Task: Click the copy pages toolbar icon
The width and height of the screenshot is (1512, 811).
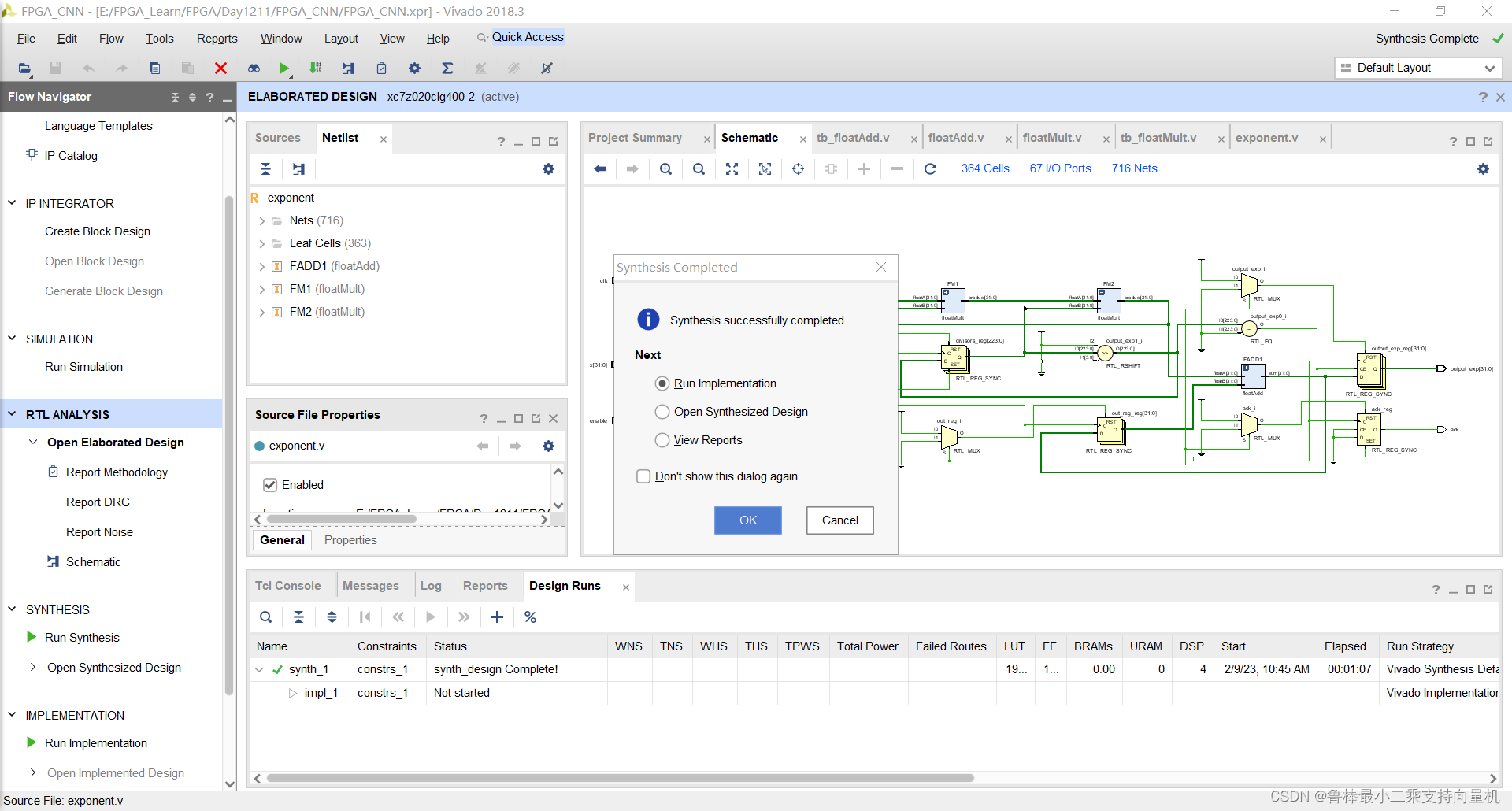Action: 154,69
